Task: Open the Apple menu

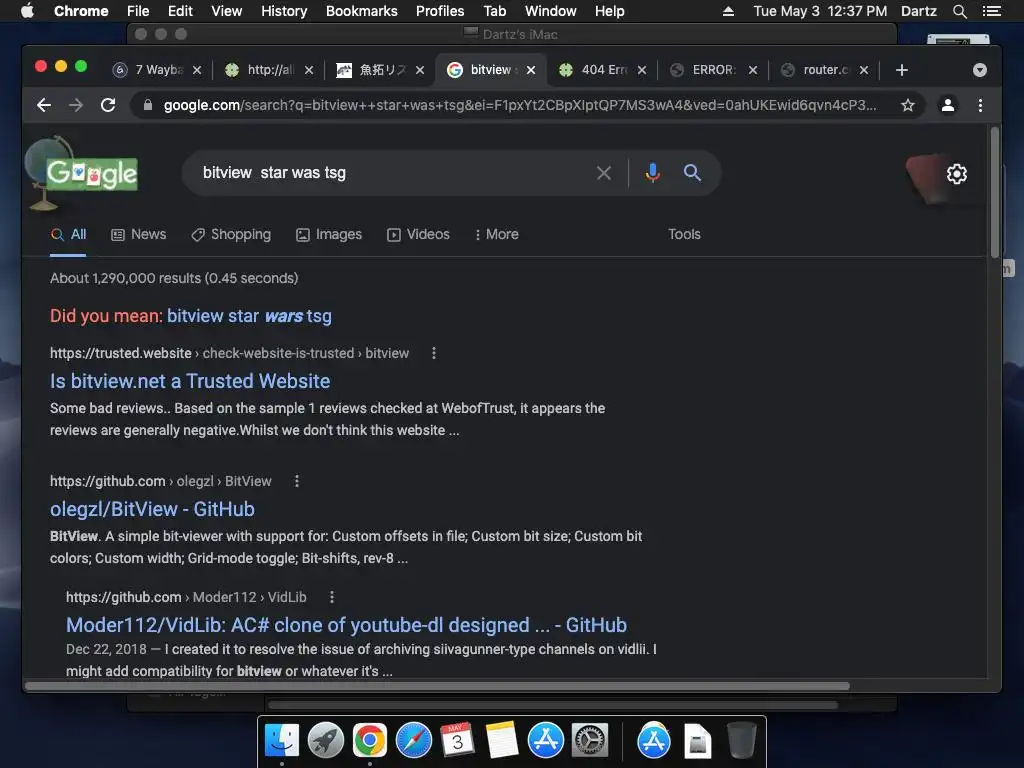Action: [27, 11]
